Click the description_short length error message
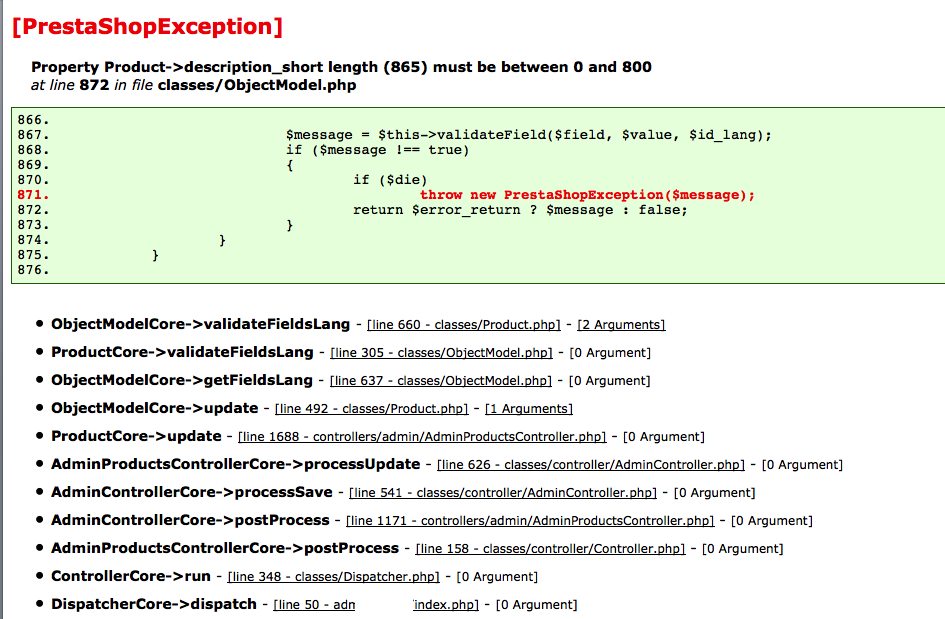The height and width of the screenshot is (619, 945). [341, 67]
